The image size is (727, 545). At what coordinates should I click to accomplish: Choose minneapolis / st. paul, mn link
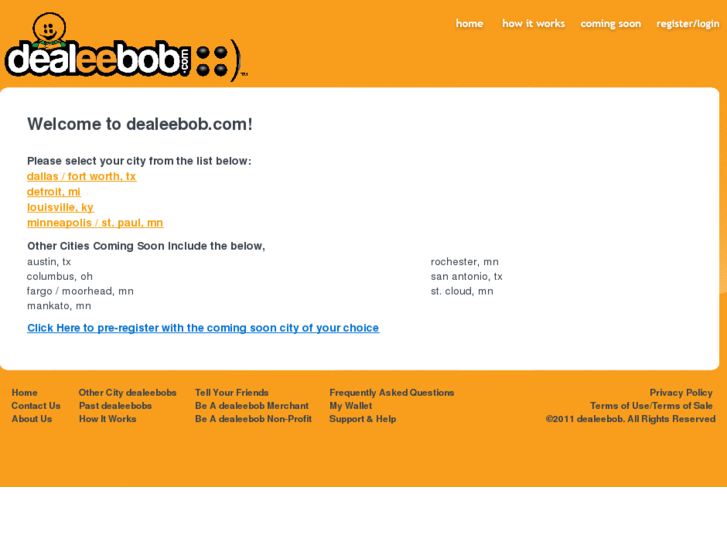point(95,223)
